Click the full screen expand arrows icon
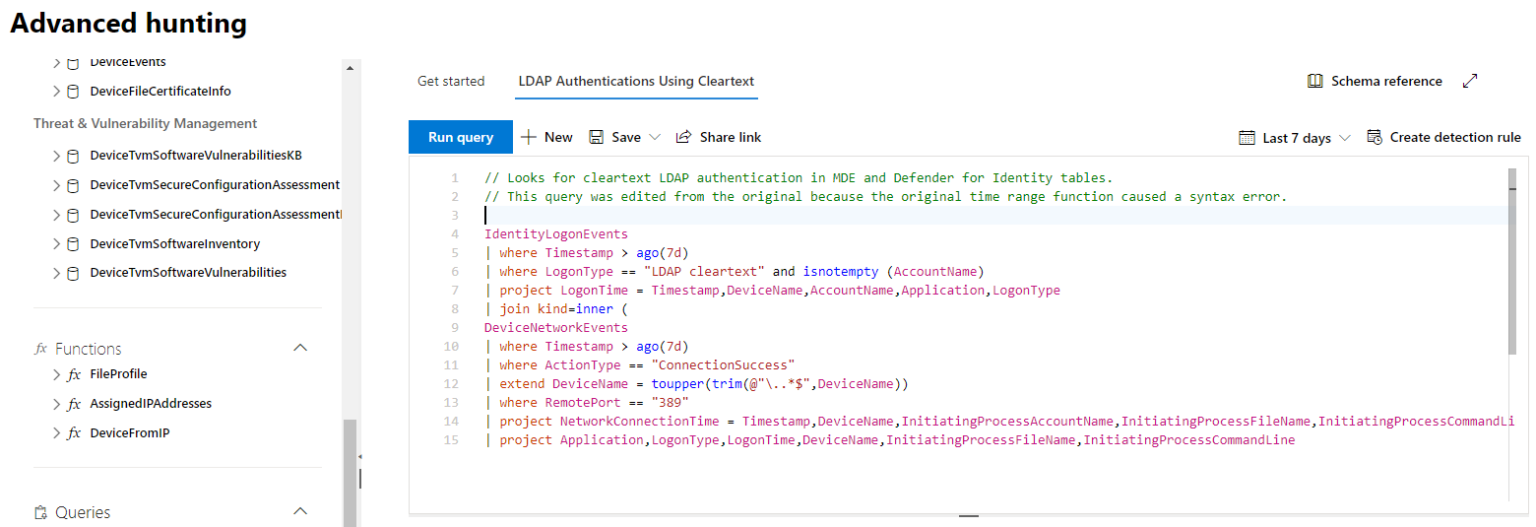 1470,81
